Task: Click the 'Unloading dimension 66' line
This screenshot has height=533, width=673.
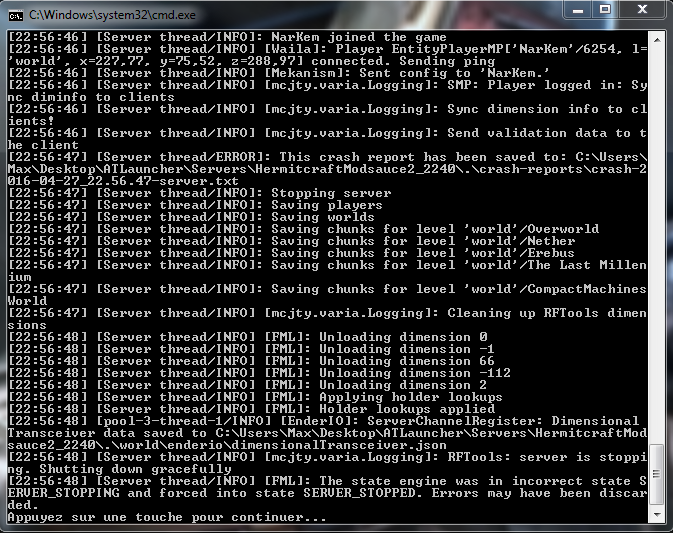Action: [252, 361]
